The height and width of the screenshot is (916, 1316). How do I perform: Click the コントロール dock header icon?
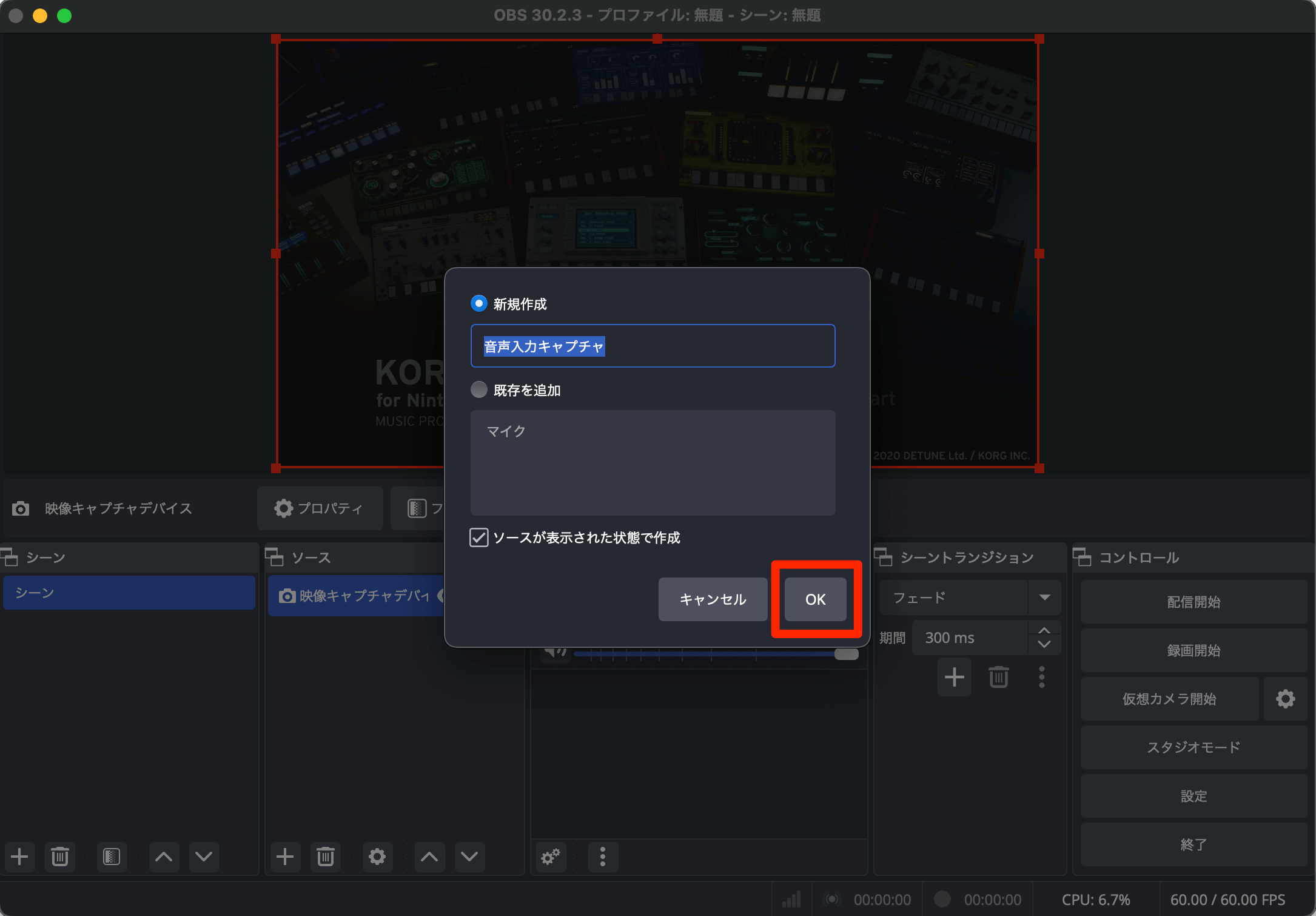click(x=1082, y=557)
